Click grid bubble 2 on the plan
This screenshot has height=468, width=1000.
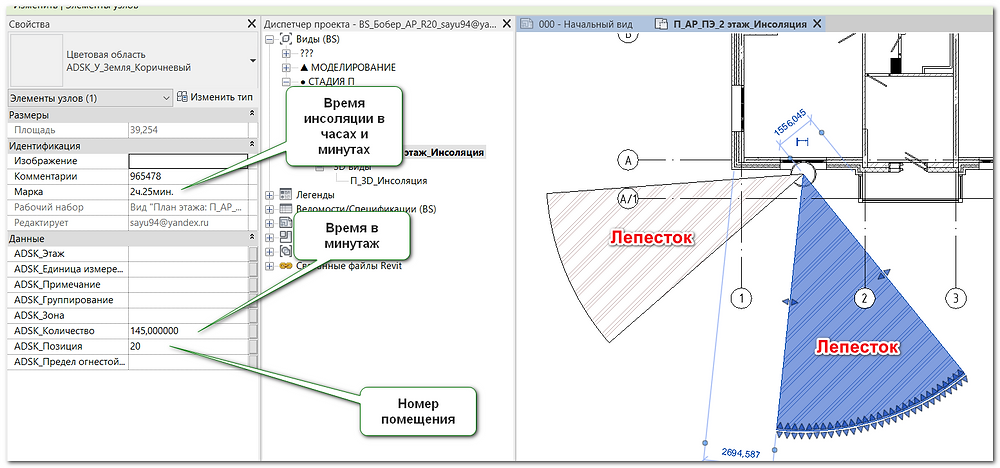click(864, 297)
